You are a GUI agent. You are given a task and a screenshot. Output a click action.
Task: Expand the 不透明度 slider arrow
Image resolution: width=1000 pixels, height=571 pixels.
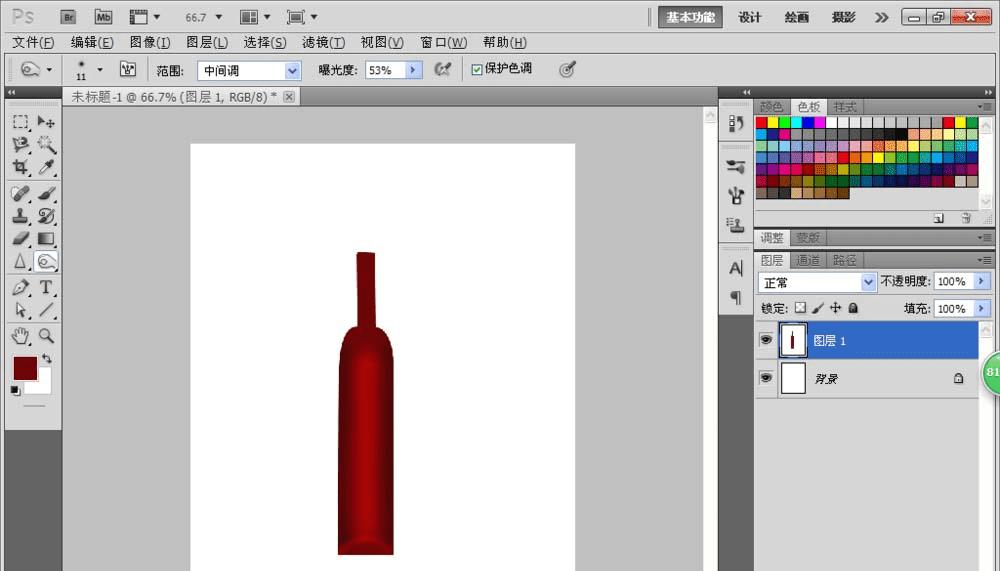click(x=981, y=282)
